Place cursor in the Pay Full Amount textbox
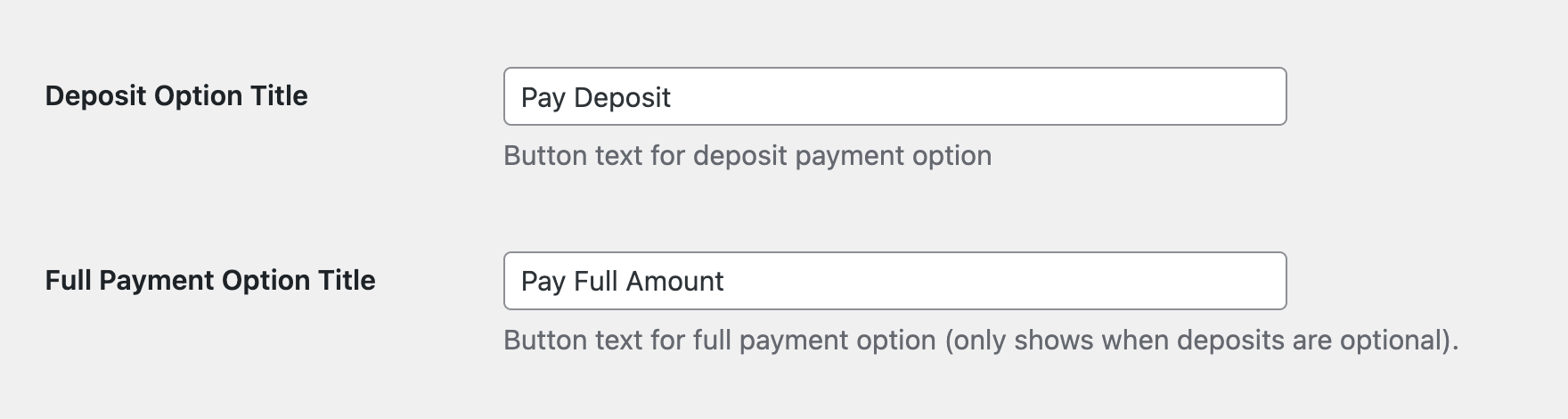The image size is (1568, 419). 894,281
